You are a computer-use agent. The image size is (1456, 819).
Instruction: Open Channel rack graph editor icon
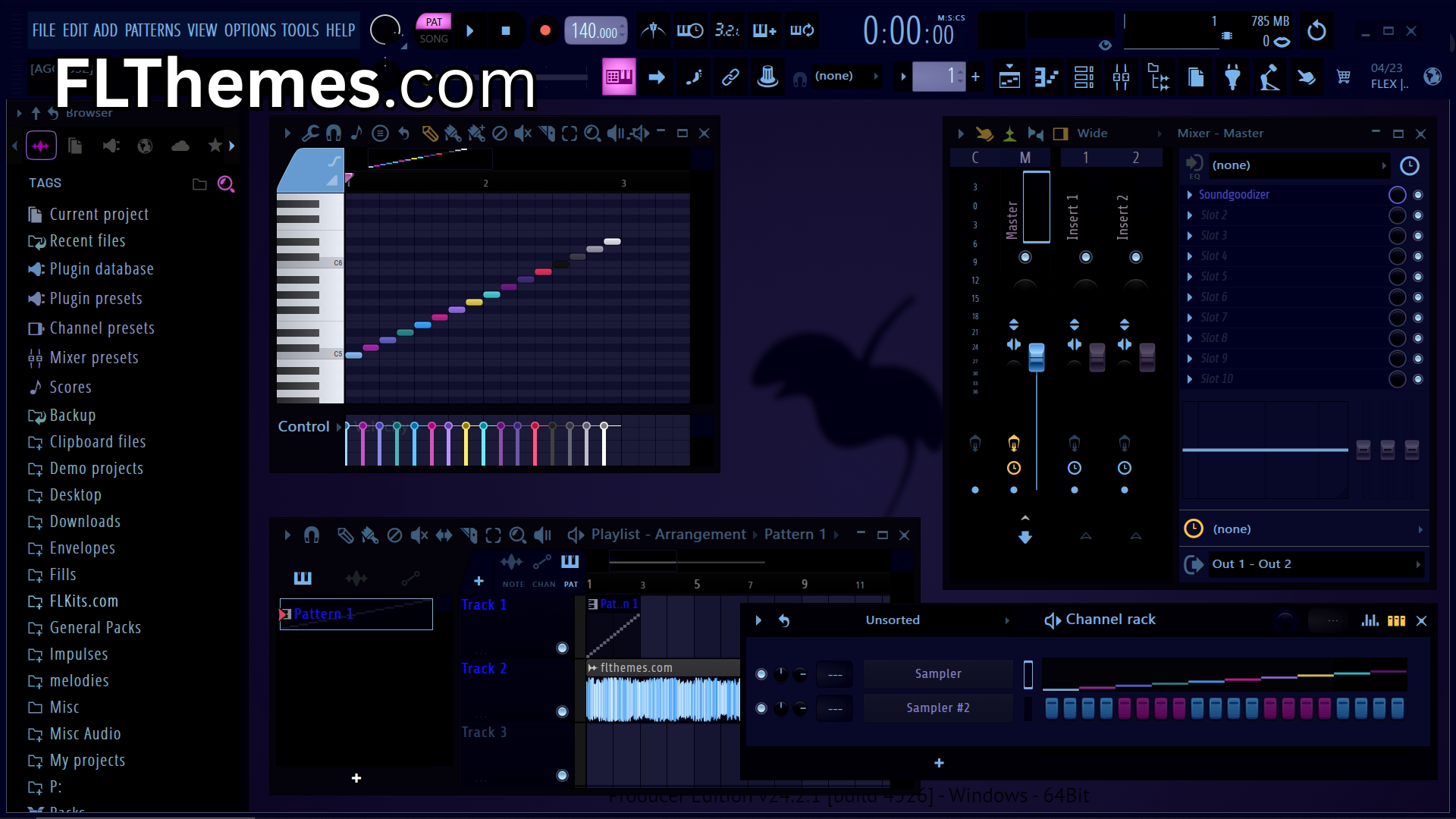[1370, 620]
